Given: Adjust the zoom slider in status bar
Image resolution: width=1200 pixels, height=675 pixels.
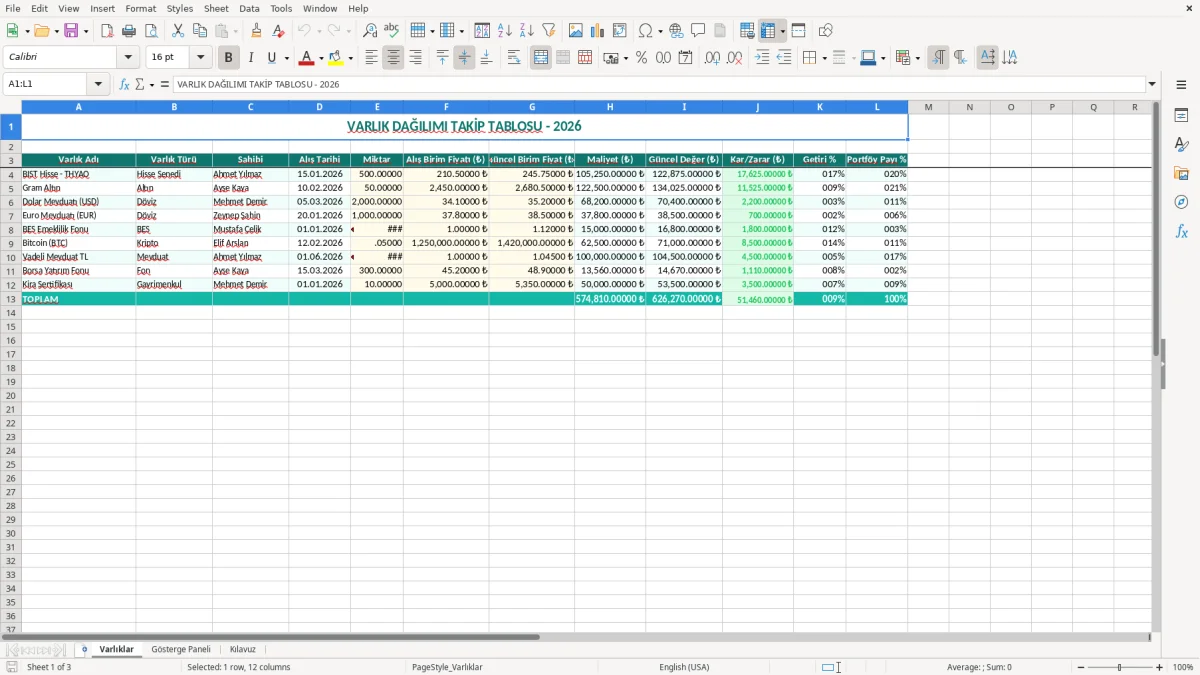Looking at the screenshot, I should (x=1119, y=667).
